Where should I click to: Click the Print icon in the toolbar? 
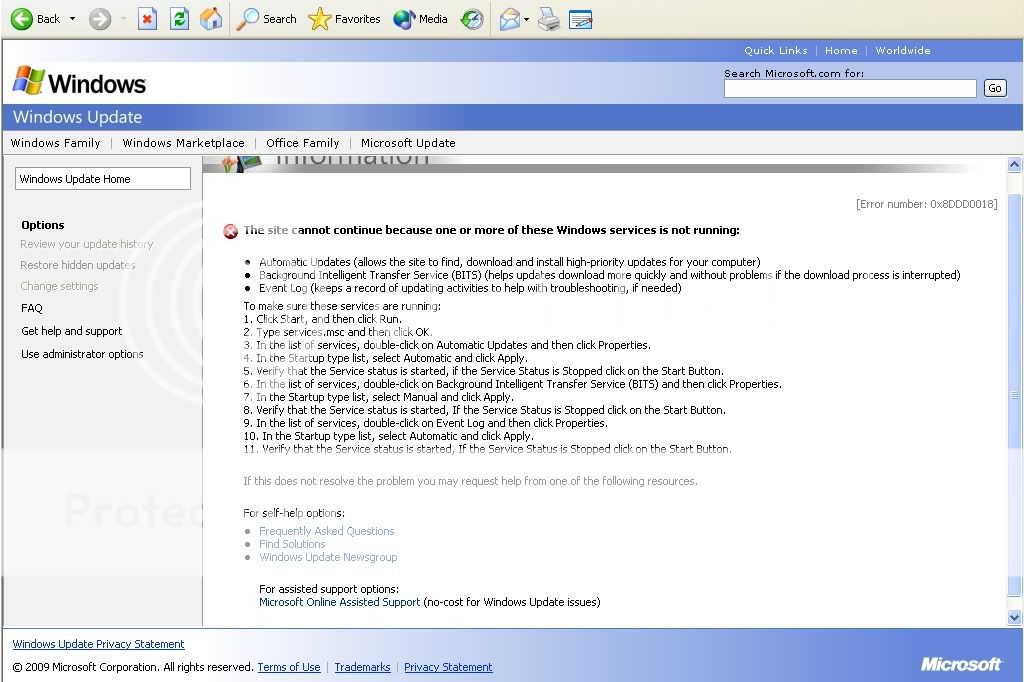549,20
